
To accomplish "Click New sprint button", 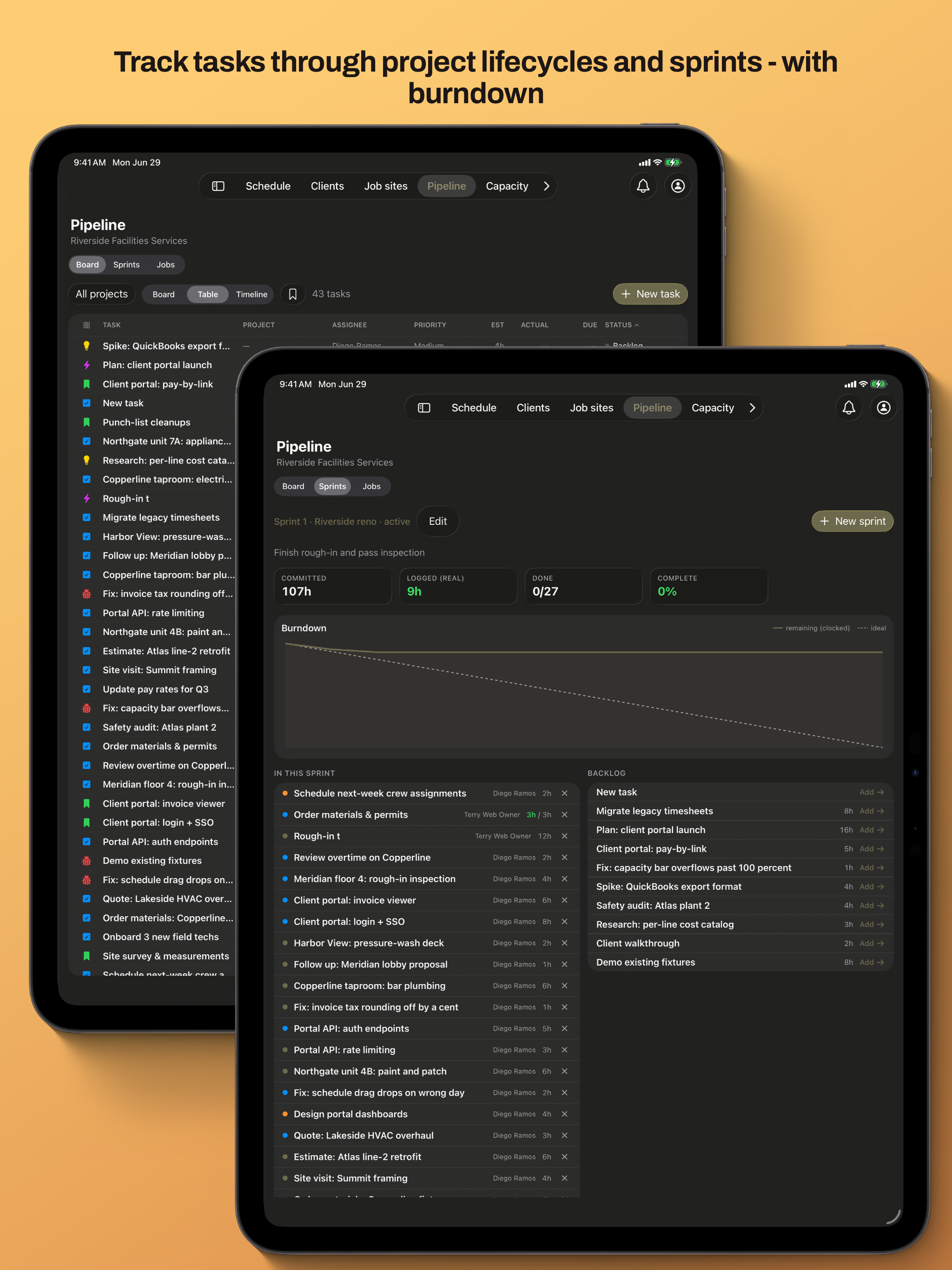I will tap(852, 521).
